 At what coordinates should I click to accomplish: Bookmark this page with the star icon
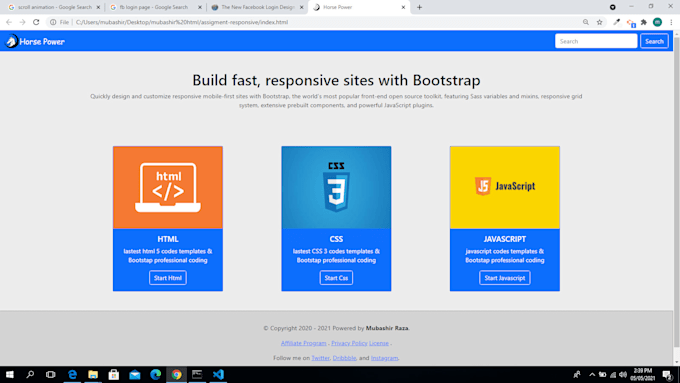tap(599, 22)
